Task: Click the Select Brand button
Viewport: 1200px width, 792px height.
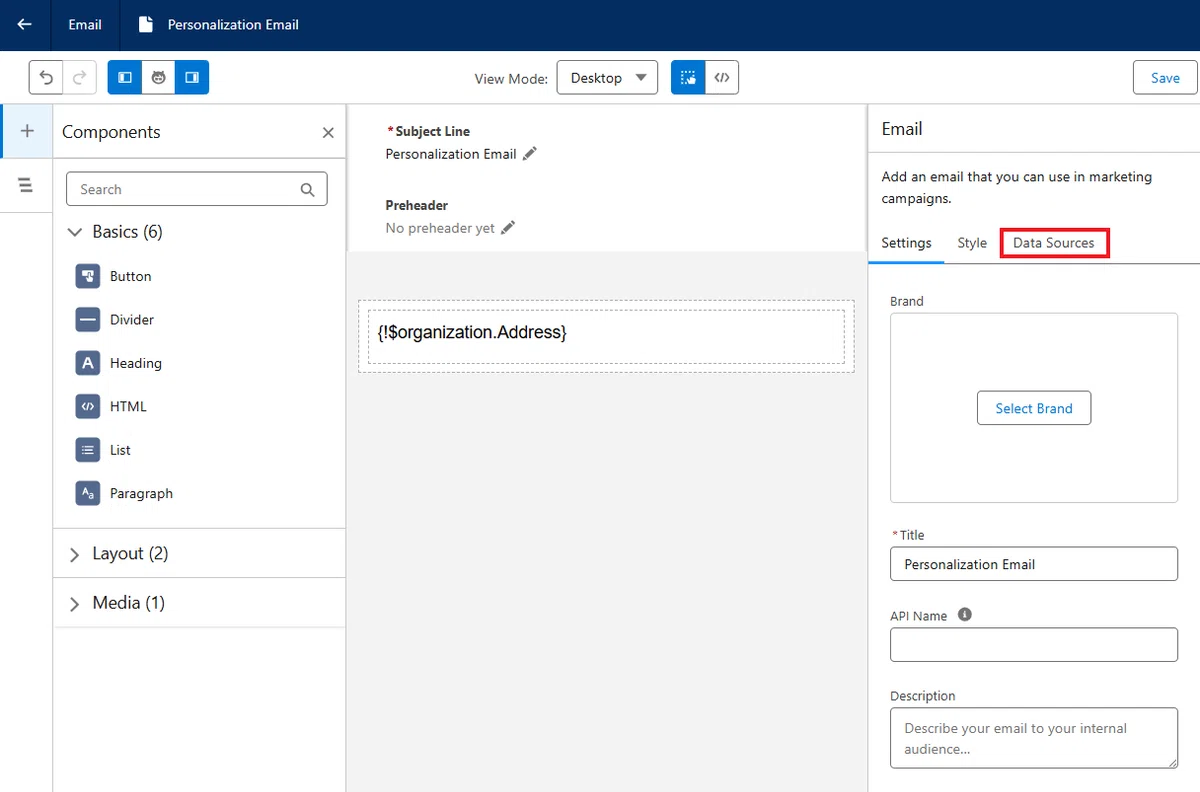Action: pos(1034,408)
